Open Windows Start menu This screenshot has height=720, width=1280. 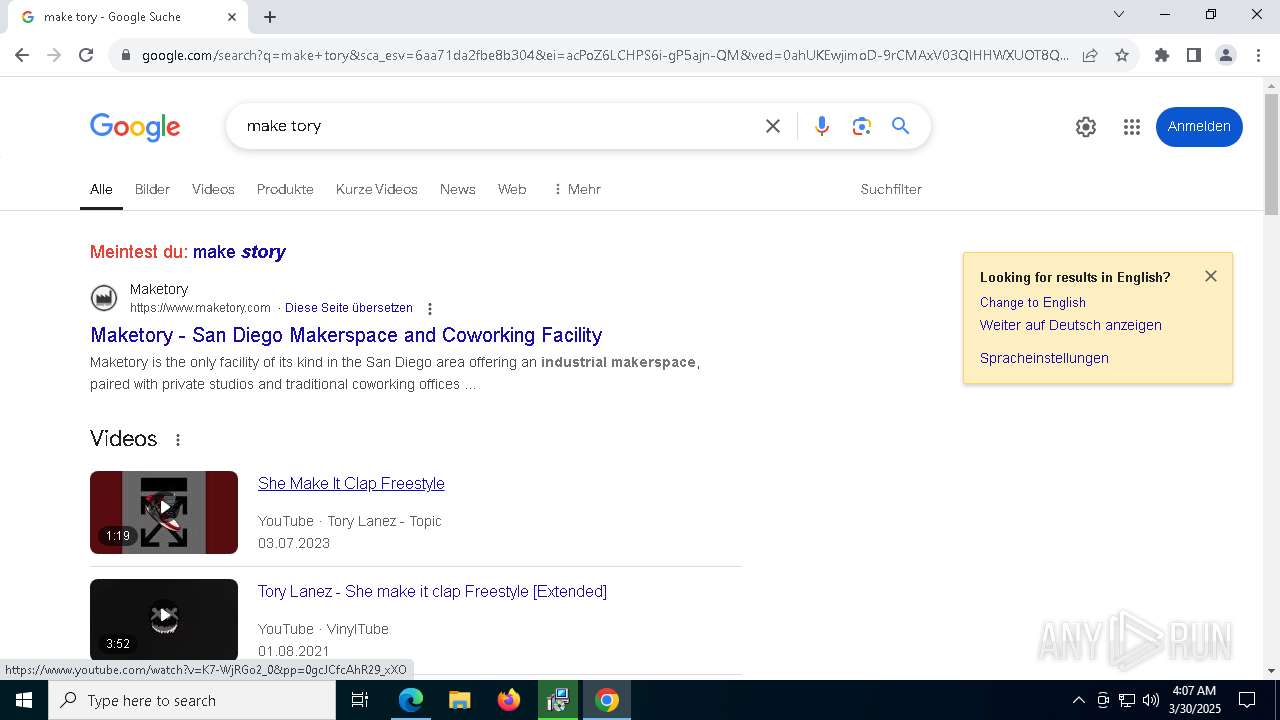24,700
